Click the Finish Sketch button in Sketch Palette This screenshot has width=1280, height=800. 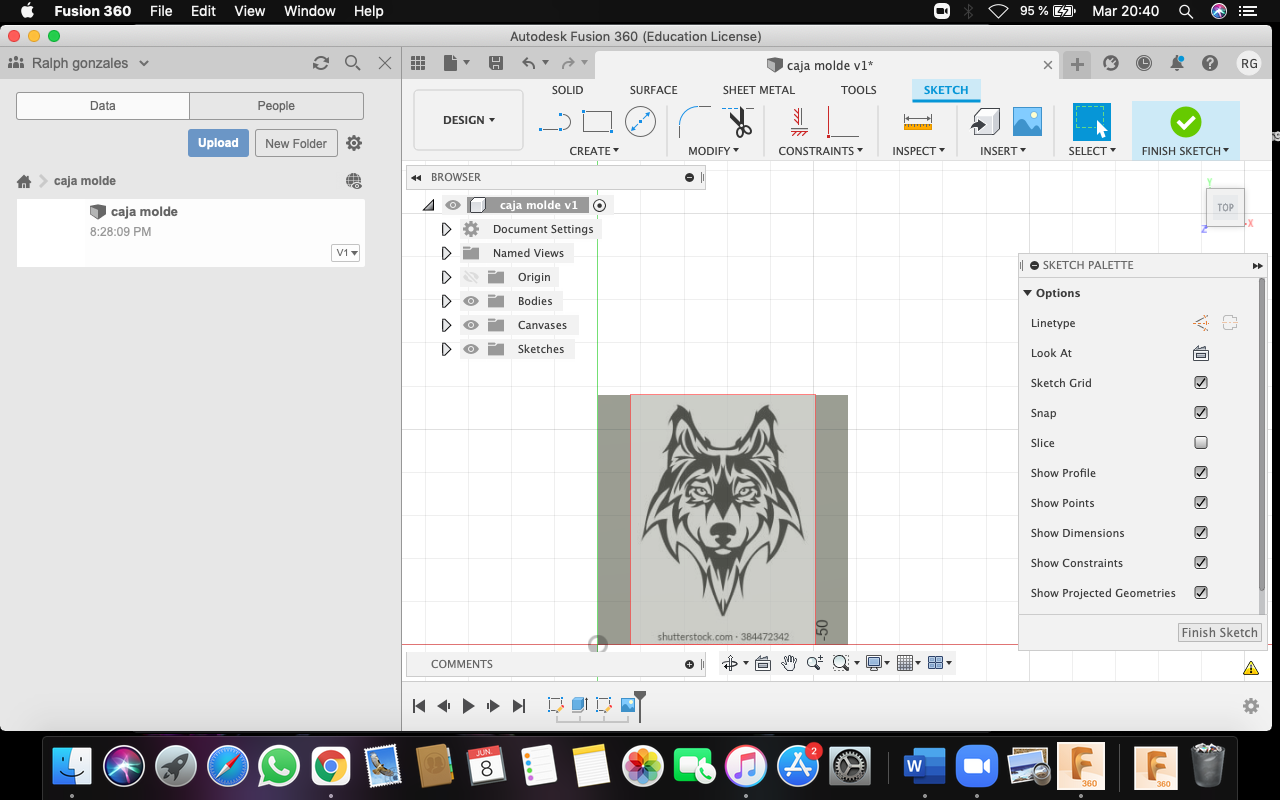[x=1219, y=633]
